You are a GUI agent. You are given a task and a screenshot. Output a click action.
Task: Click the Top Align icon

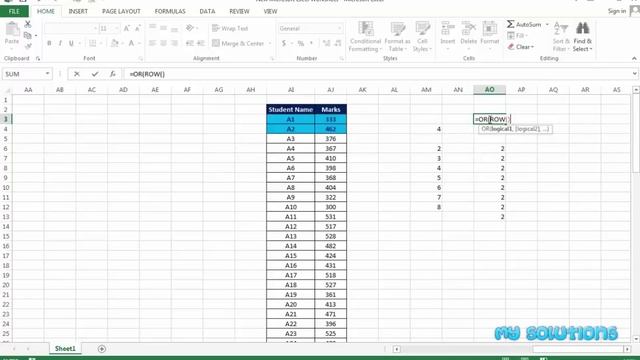click(x=152, y=28)
